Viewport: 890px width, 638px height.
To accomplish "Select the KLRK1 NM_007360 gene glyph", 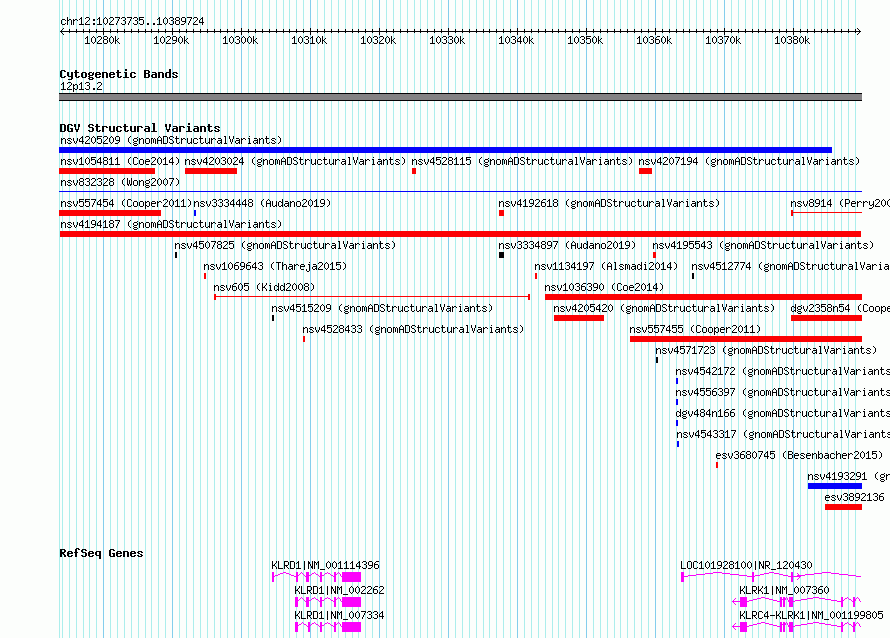I will (797, 602).
